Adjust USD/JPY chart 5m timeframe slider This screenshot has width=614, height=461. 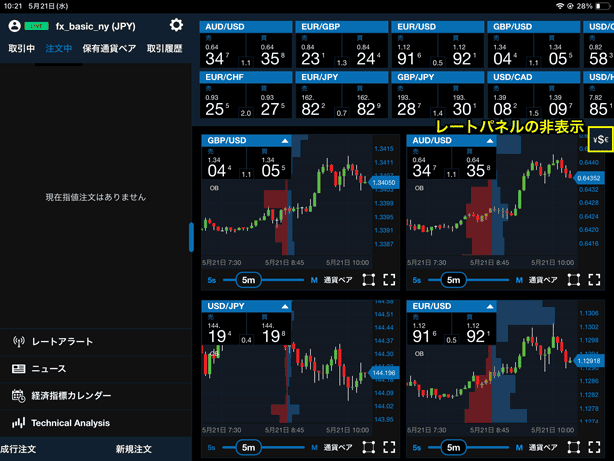coord(249,447)
